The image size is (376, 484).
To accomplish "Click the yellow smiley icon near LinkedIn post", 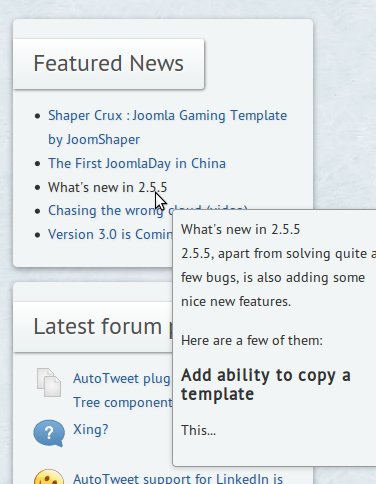I will [x=49, y=477].
